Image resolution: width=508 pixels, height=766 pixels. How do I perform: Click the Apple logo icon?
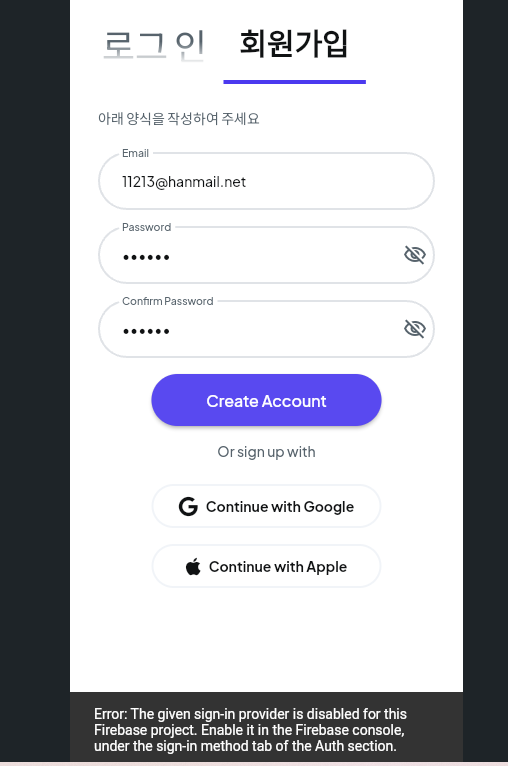193,567
